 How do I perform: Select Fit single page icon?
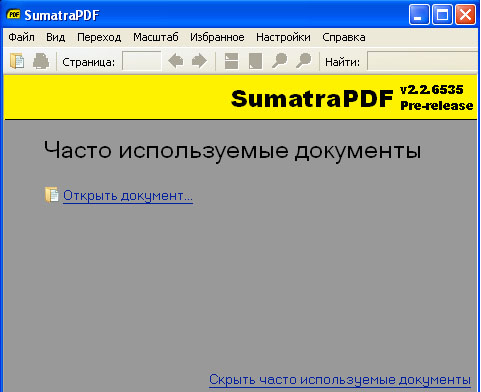(x=255, y=61)
